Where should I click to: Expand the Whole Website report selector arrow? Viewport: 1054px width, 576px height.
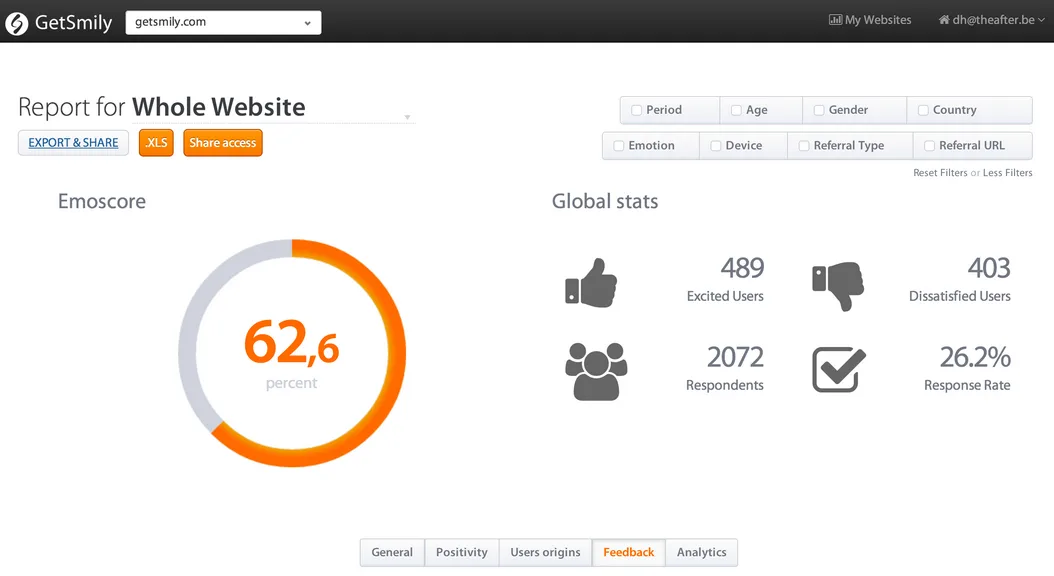pyautogui.click(x=407, y=117)
